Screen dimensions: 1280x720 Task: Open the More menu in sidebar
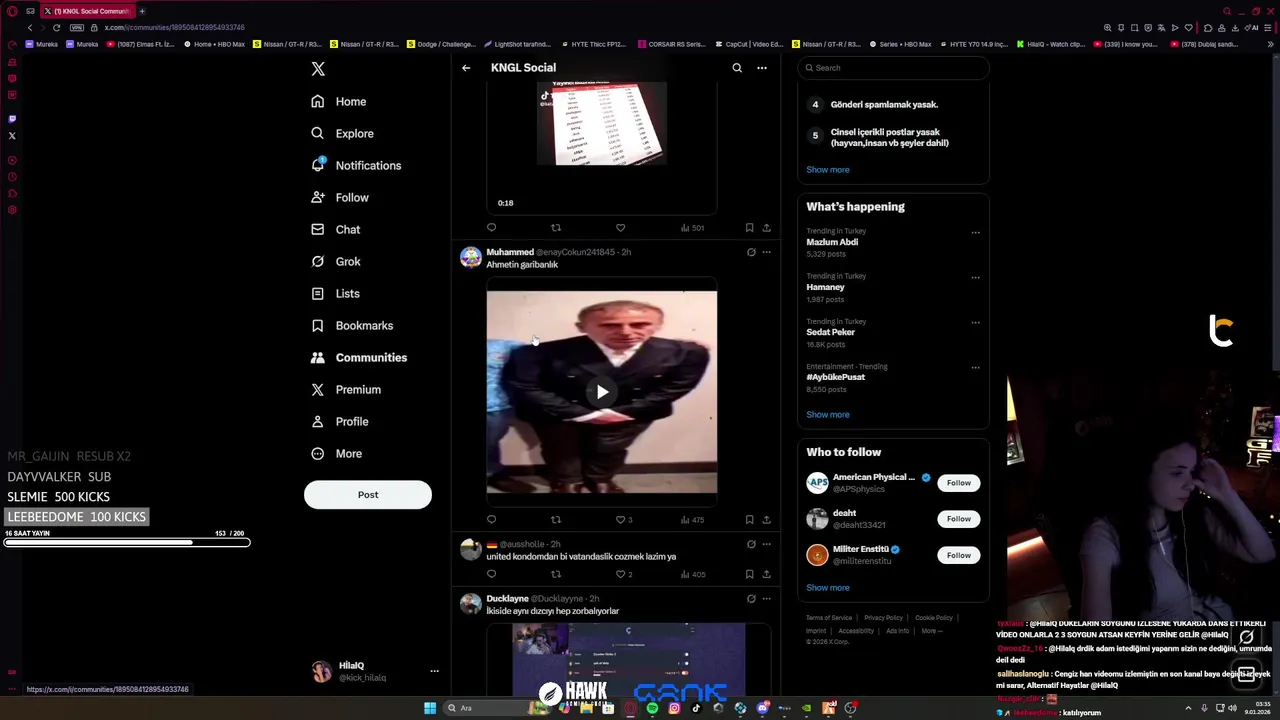point(337,453)
